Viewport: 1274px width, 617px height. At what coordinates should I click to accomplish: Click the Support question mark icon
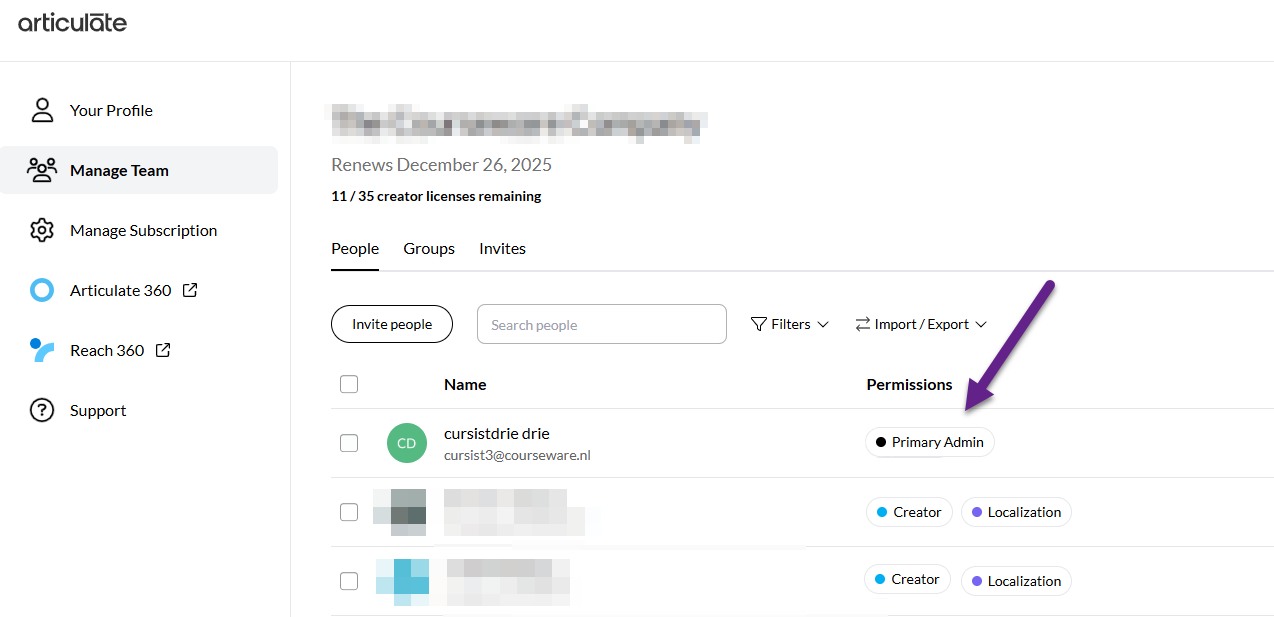pos(42,410)
